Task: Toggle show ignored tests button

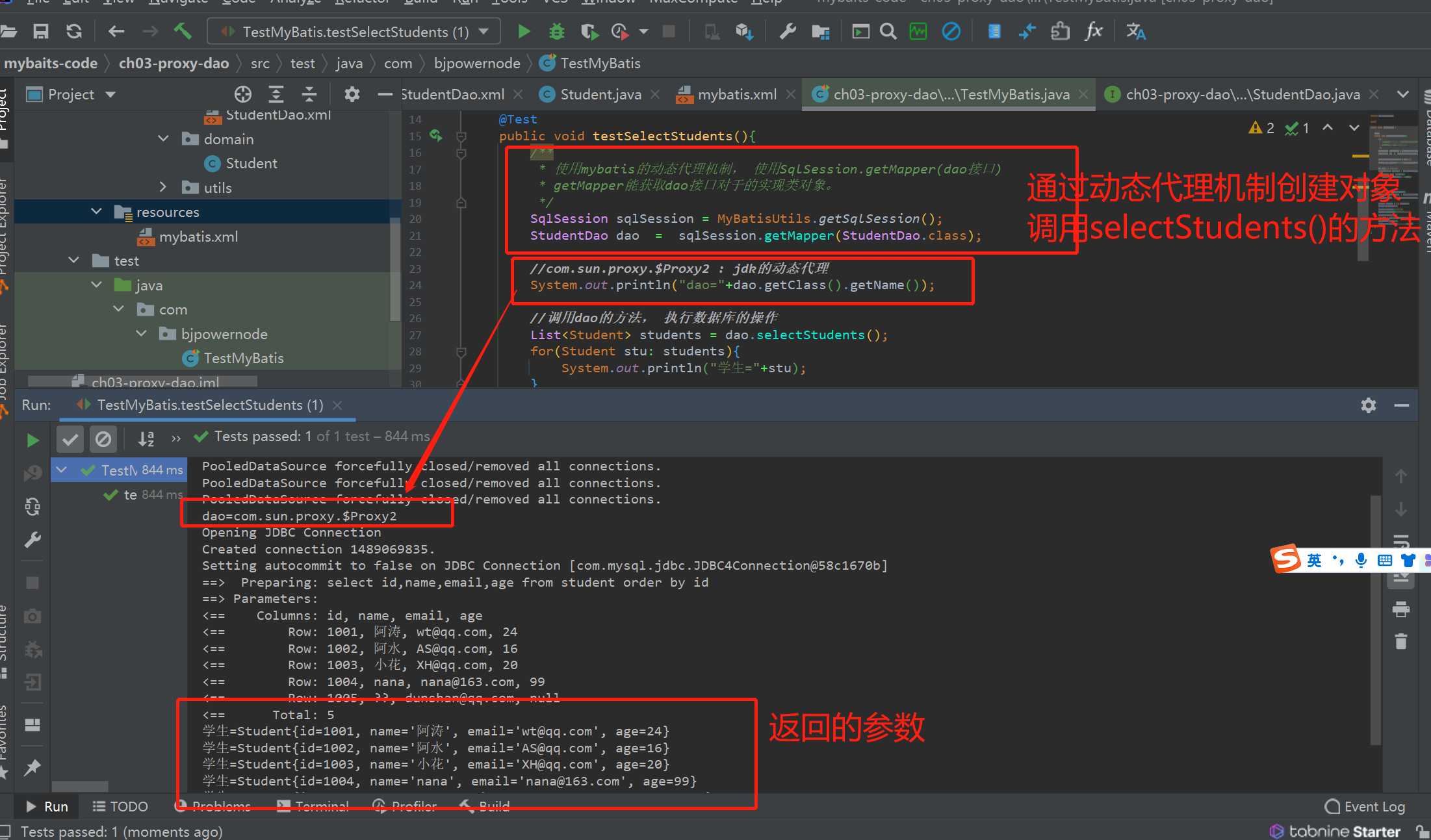Action: point(103,440)
